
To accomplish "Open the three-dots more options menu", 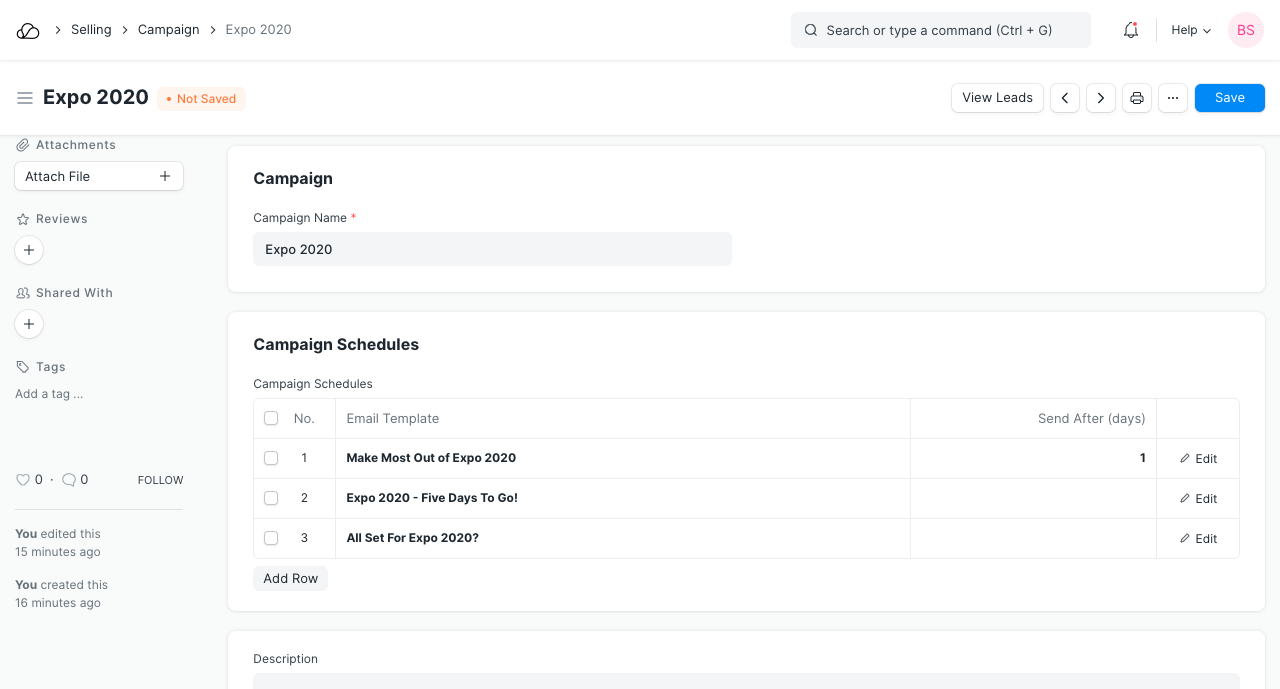I will tap(1173, 98).
